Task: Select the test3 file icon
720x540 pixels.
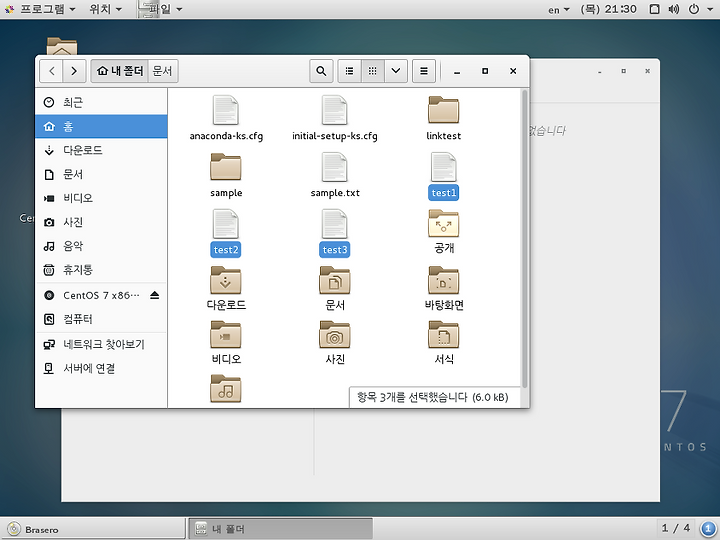Action: point(335,224)
